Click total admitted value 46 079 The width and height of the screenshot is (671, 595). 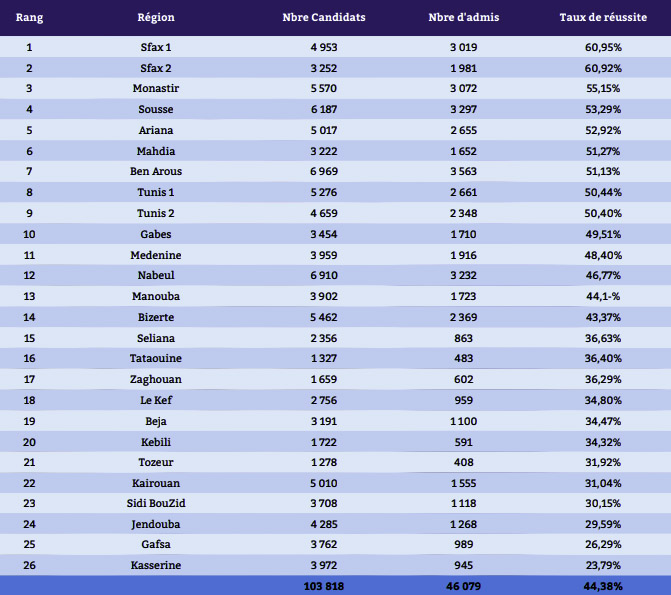pyautogui.click(x=464, y=586)
